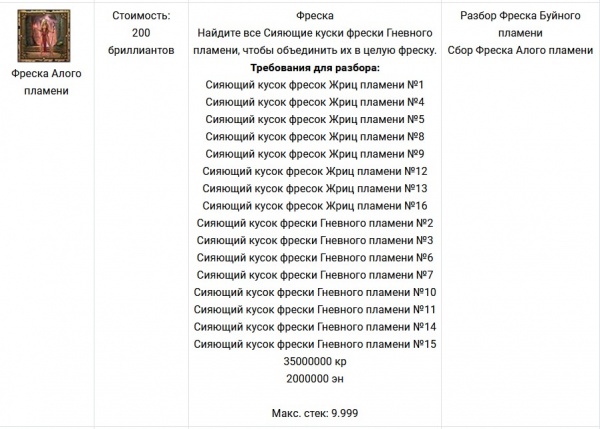Select the Разбор Фреска Буйного пламени text
Viewport: 600px width, 429px height.
click(520, 24)
